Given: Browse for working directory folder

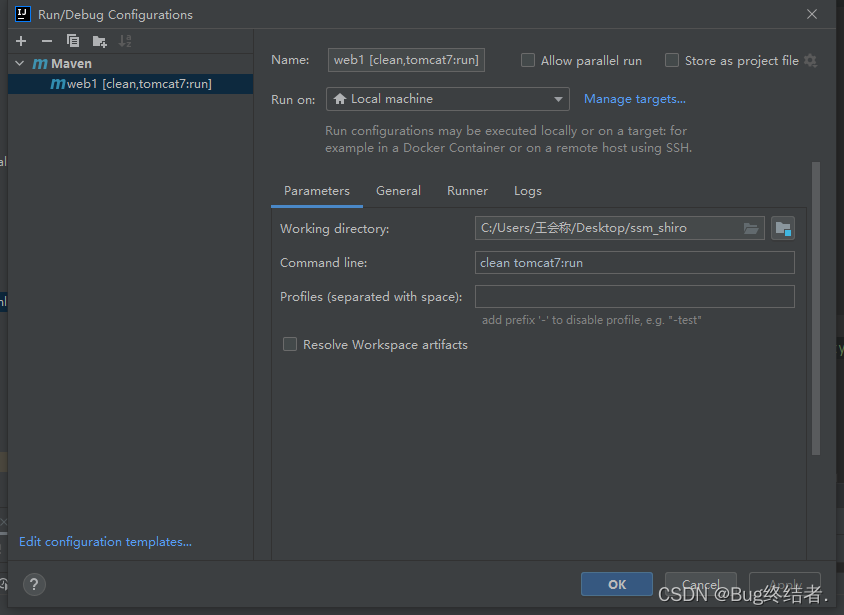Looking at the screenshot, I should 751,228.
